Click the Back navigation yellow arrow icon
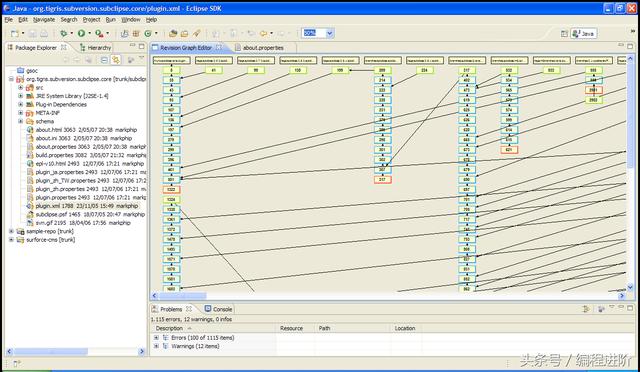Viewport: 640px width, 372px height. coord(264,33)
